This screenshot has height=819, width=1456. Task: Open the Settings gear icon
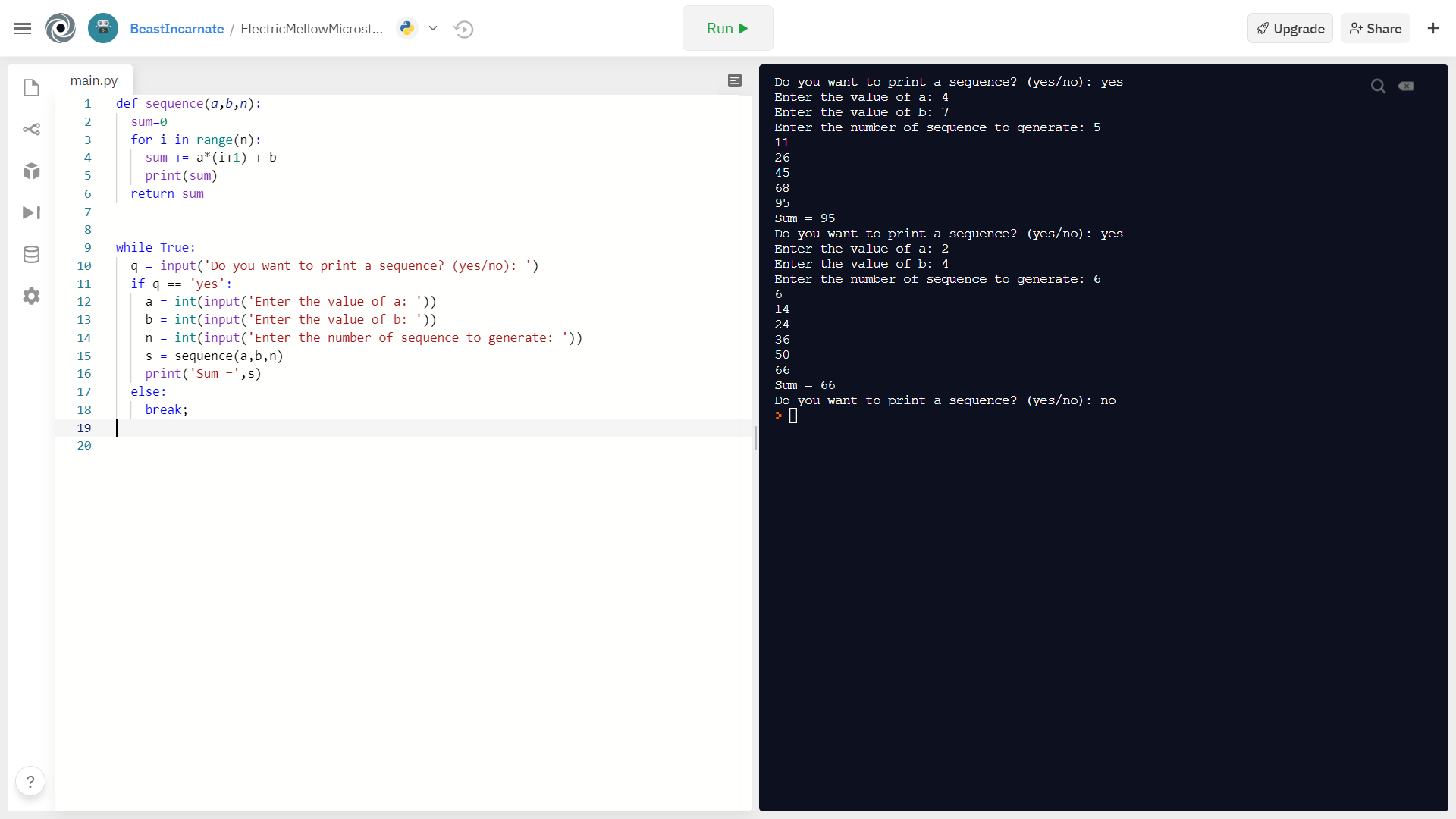pyautogui.click(x=31, y=296)
